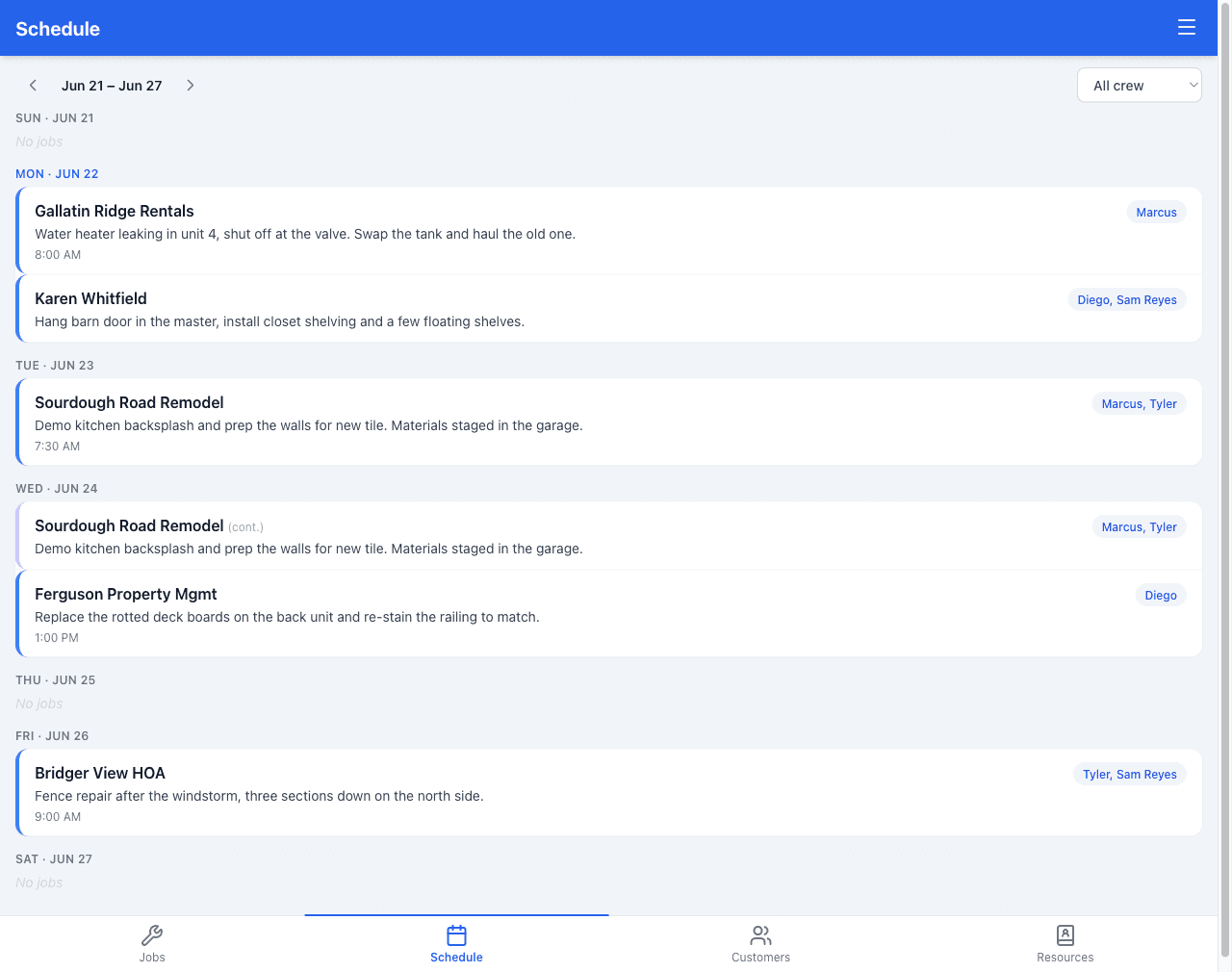Click Marcus, Tyler tag on Tuesday's job
This screenshot has width=1232, height=972.
1139,404
